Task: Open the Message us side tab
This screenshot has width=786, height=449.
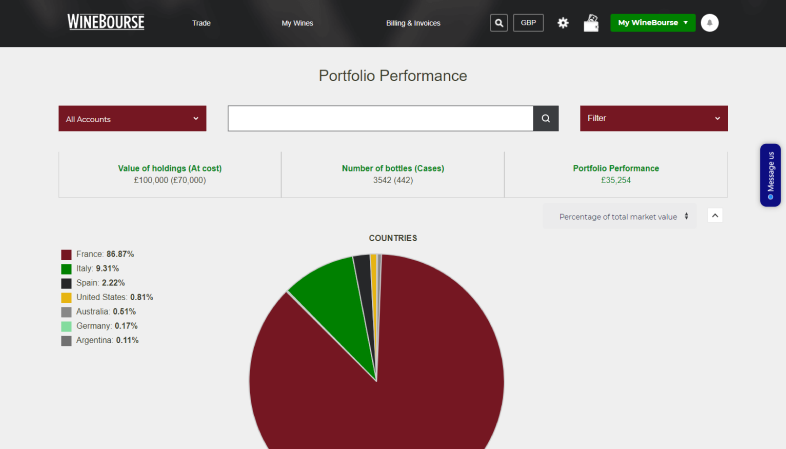Action: click(x=770, y=175)
